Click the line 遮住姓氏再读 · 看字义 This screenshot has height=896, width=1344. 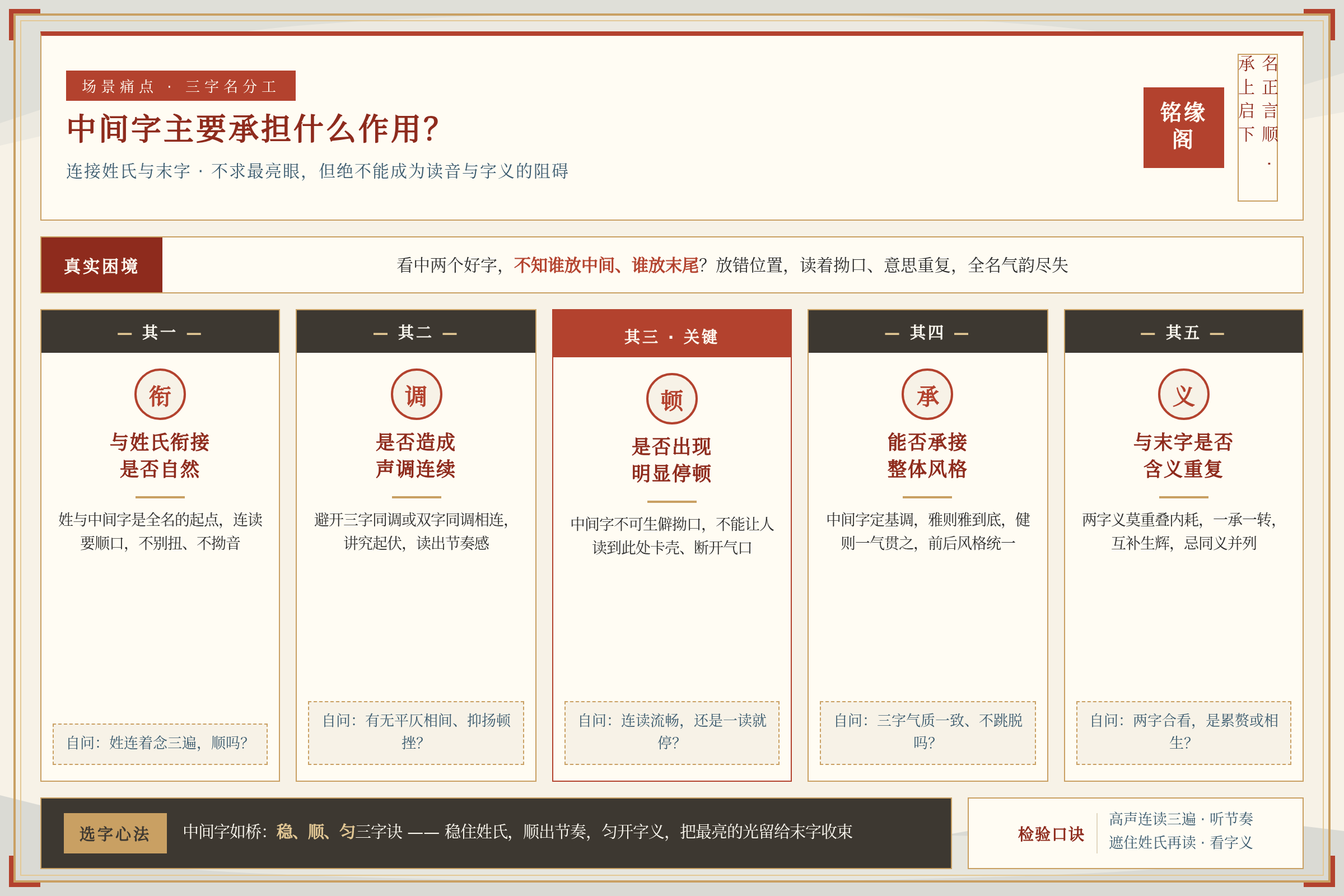click(x=1180, y=842)
